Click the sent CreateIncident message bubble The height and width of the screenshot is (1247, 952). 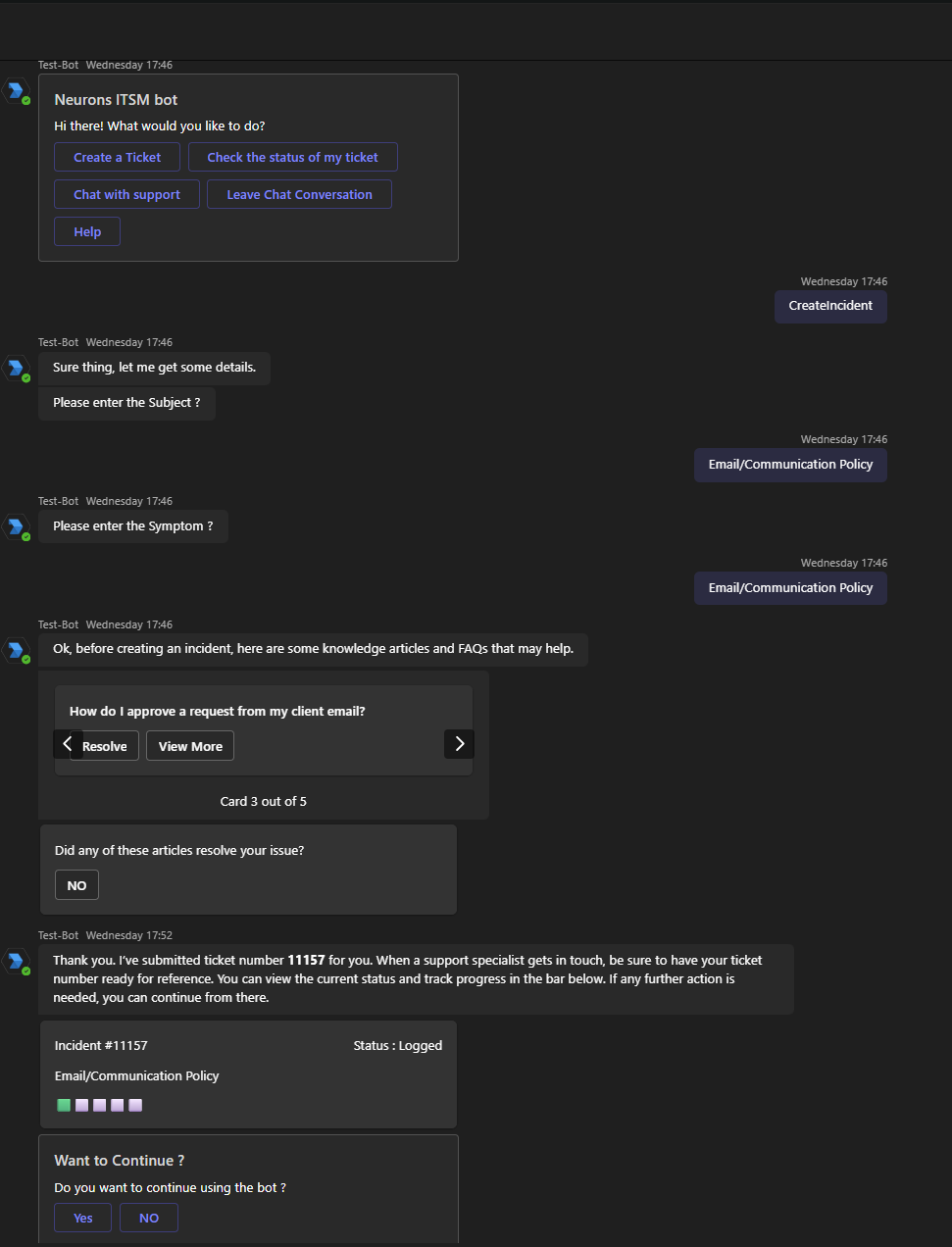(x=830, y=306)
